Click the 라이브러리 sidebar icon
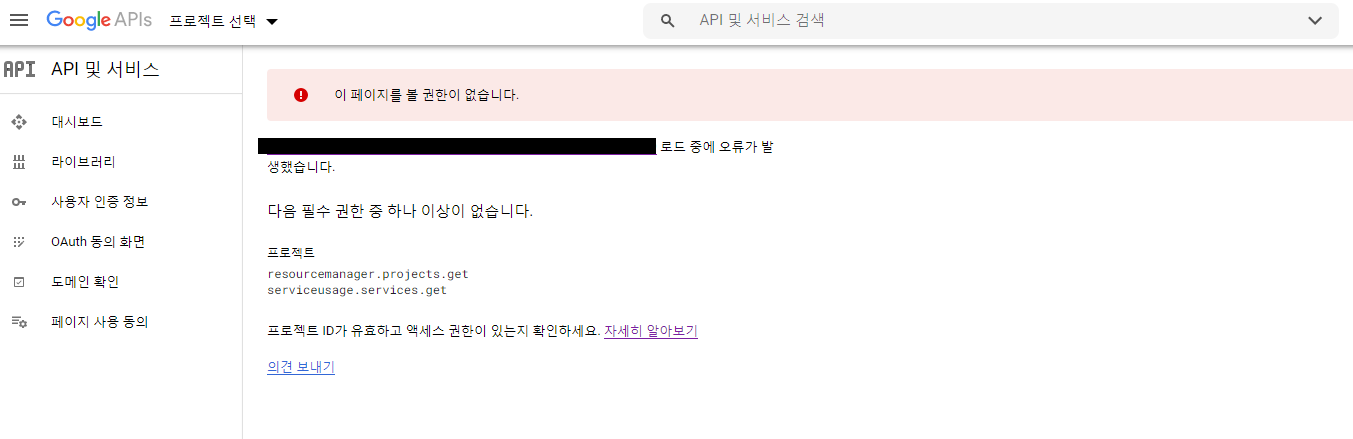1353x439 pixels. [x=18, y=162]
